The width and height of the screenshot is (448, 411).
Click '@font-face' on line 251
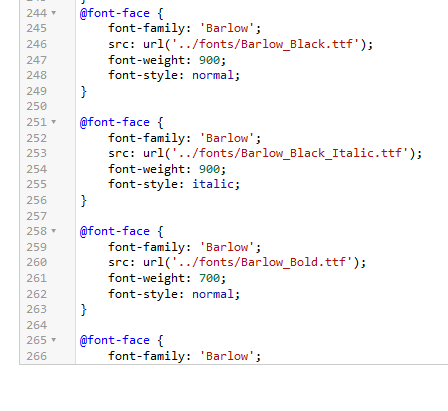[x=115, y=122]
